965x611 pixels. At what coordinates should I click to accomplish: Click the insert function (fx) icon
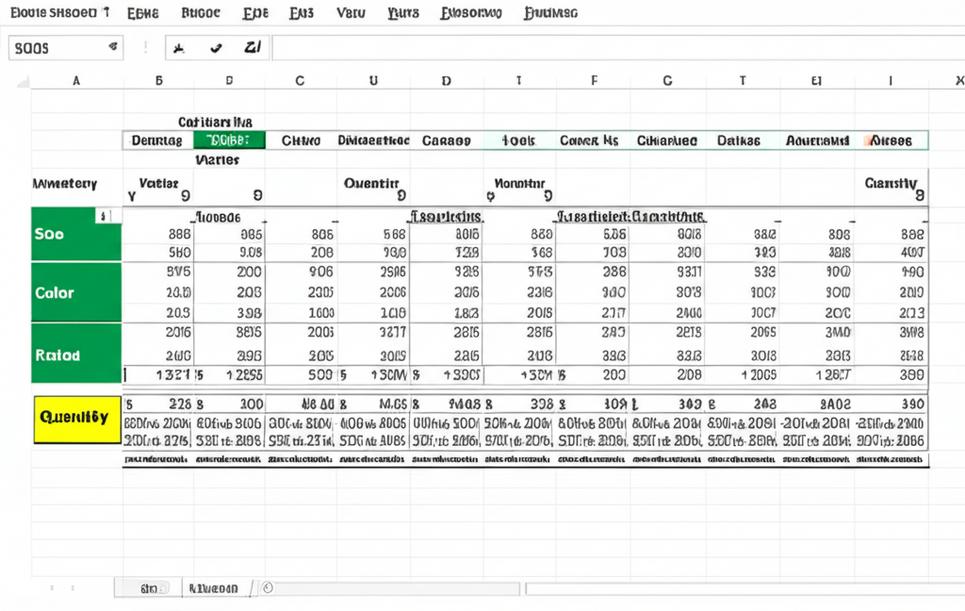(176, 47)
